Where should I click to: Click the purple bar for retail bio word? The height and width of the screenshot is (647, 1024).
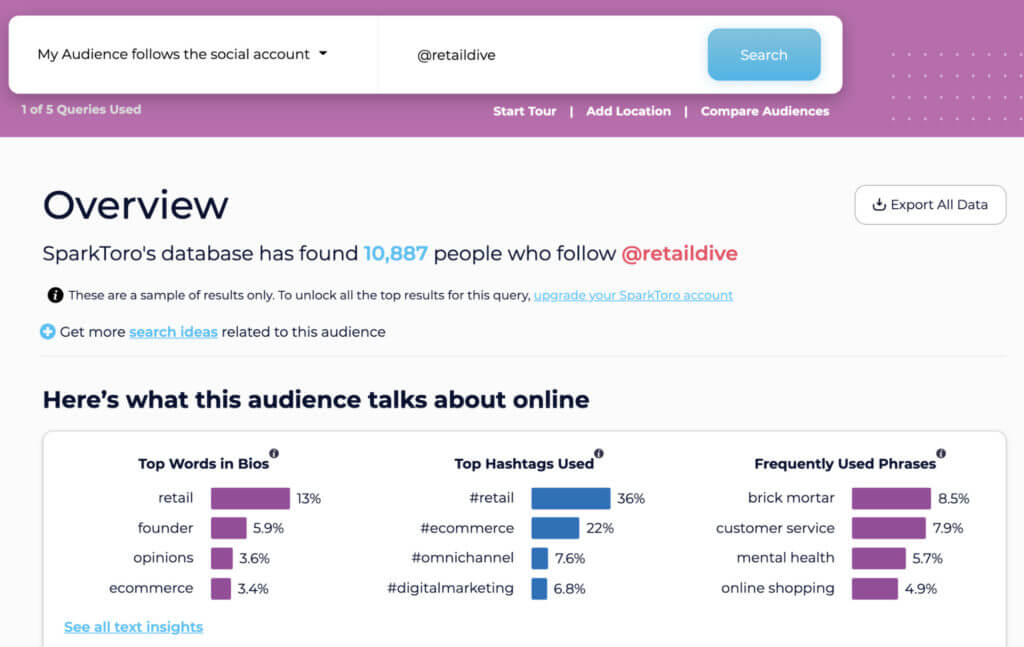pos(250,498)
